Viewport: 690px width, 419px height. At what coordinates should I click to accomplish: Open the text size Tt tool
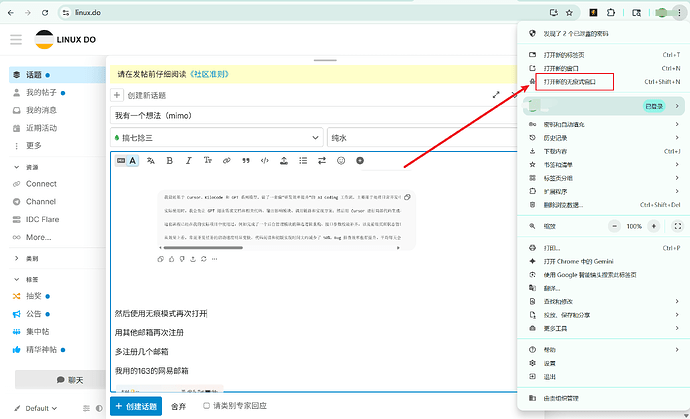[208, 161]
